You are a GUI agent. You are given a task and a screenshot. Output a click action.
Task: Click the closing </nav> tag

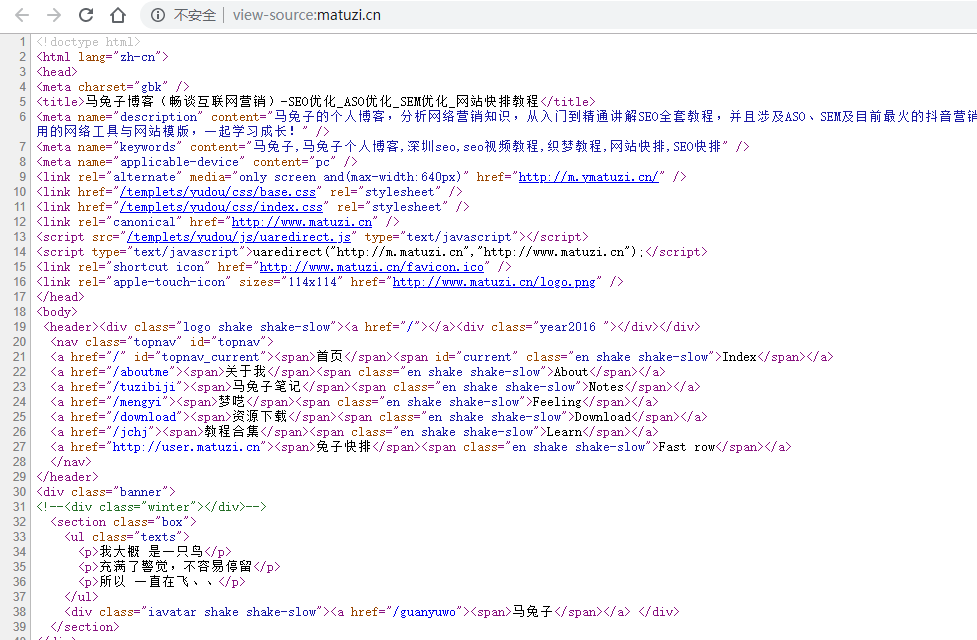71,462
